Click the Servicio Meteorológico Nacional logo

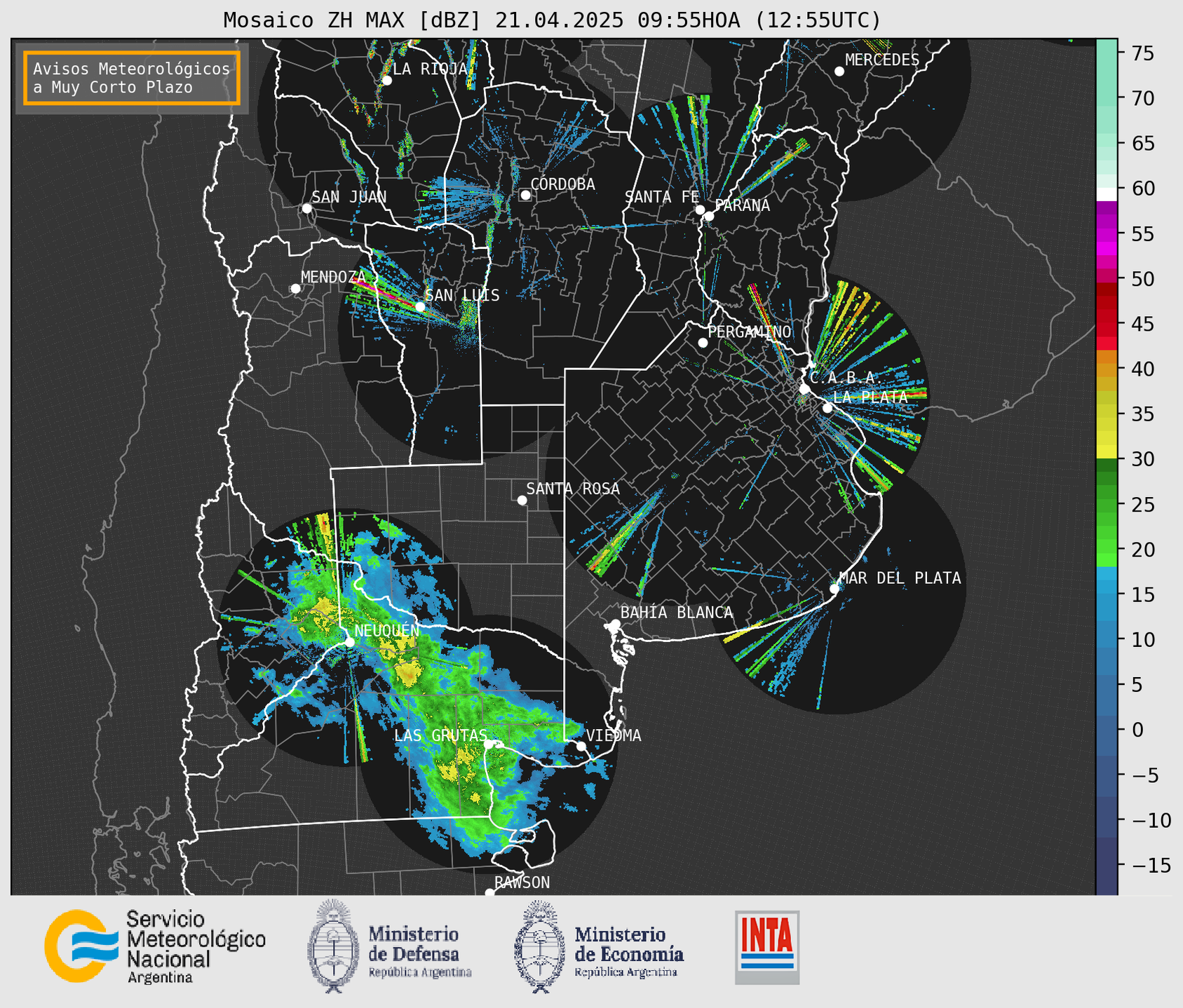(x=156, y=946)
